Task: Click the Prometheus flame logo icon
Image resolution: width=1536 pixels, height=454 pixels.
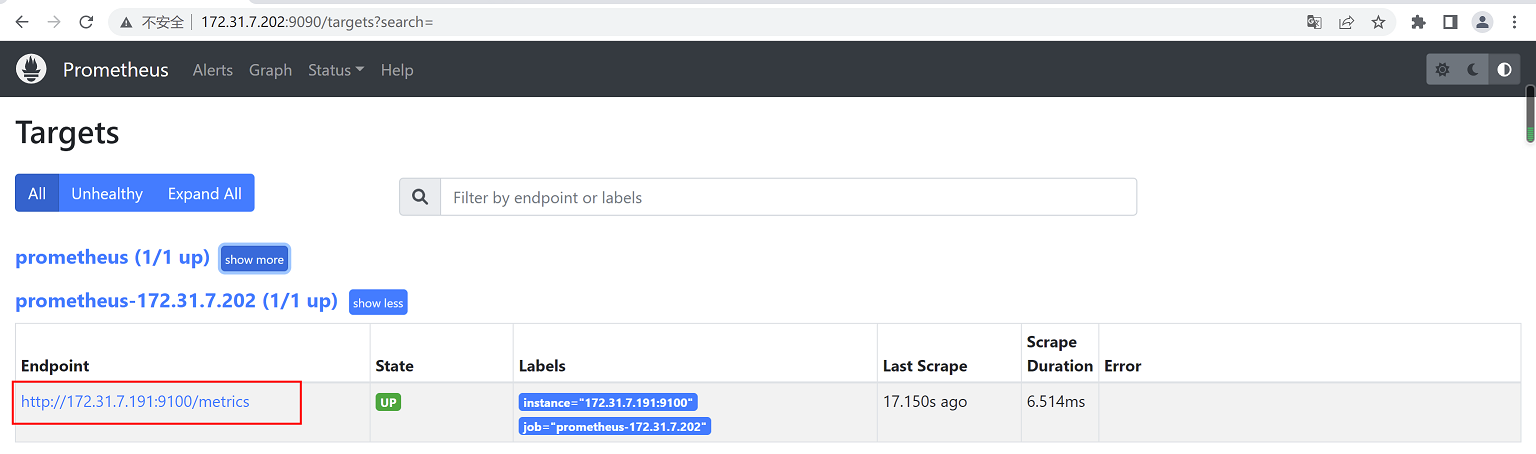Action: [x=31, y=70]
